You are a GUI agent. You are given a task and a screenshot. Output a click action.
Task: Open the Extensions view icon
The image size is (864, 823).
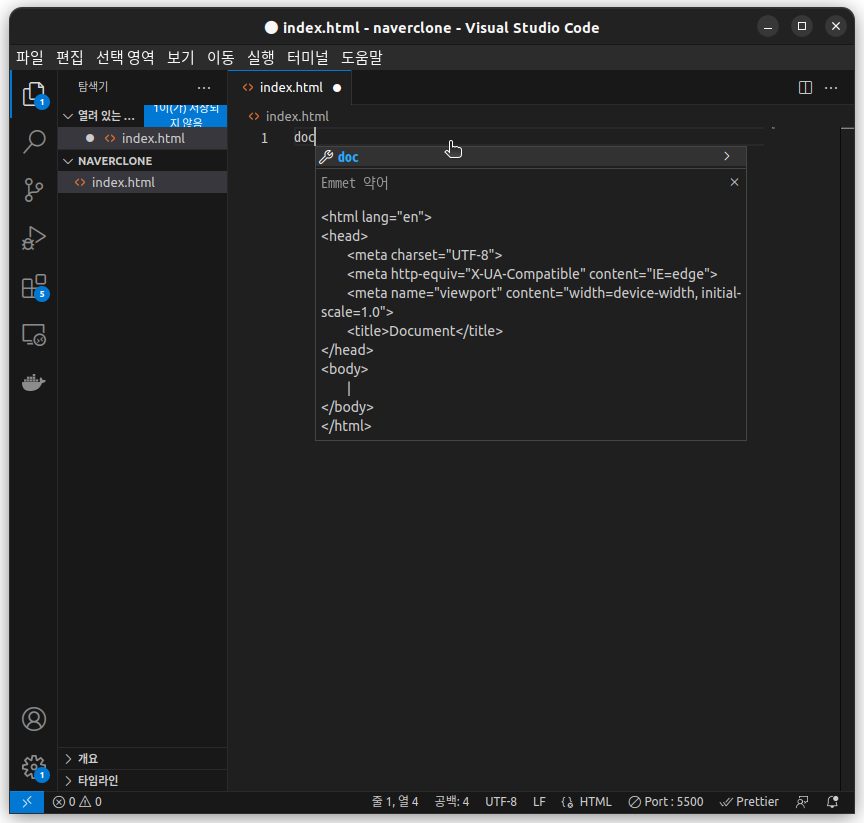point(34,286)
